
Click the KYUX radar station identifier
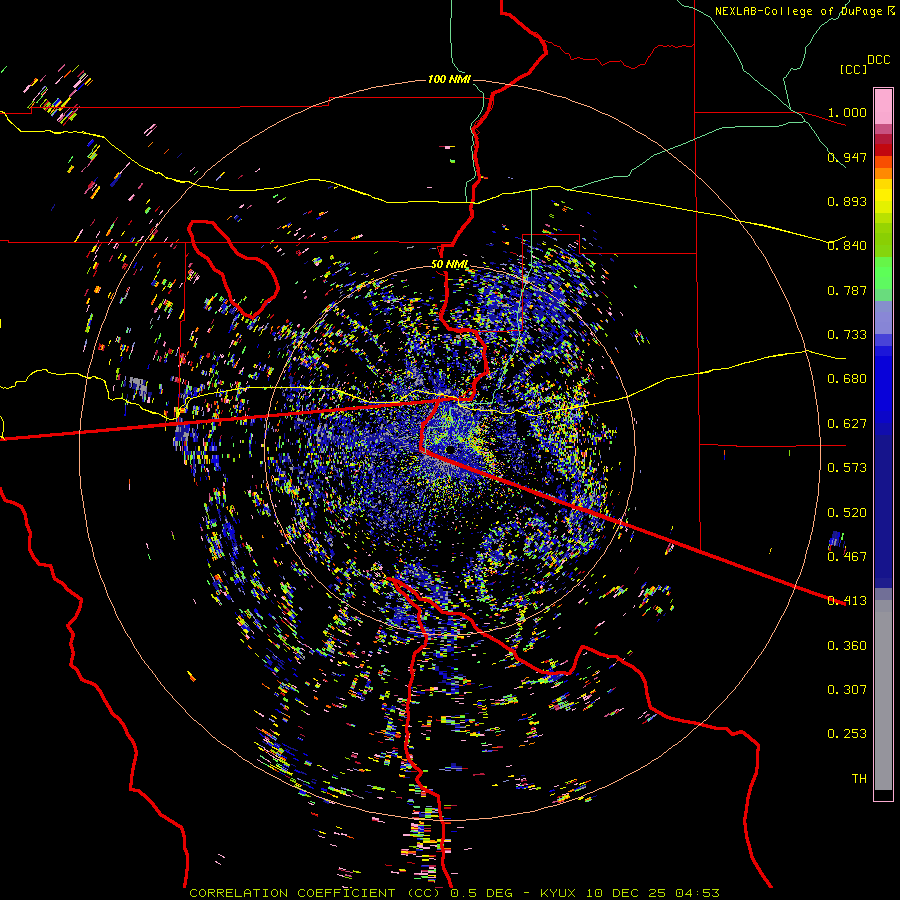558,893
